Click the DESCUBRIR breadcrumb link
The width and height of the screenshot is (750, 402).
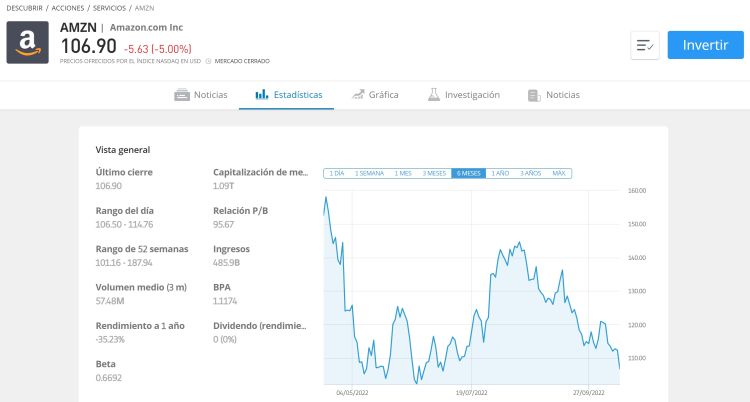24,8
